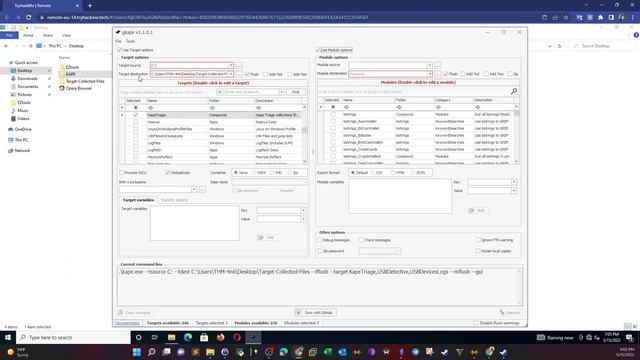Click the Sync with GitHub button

(x=316, y=313)
